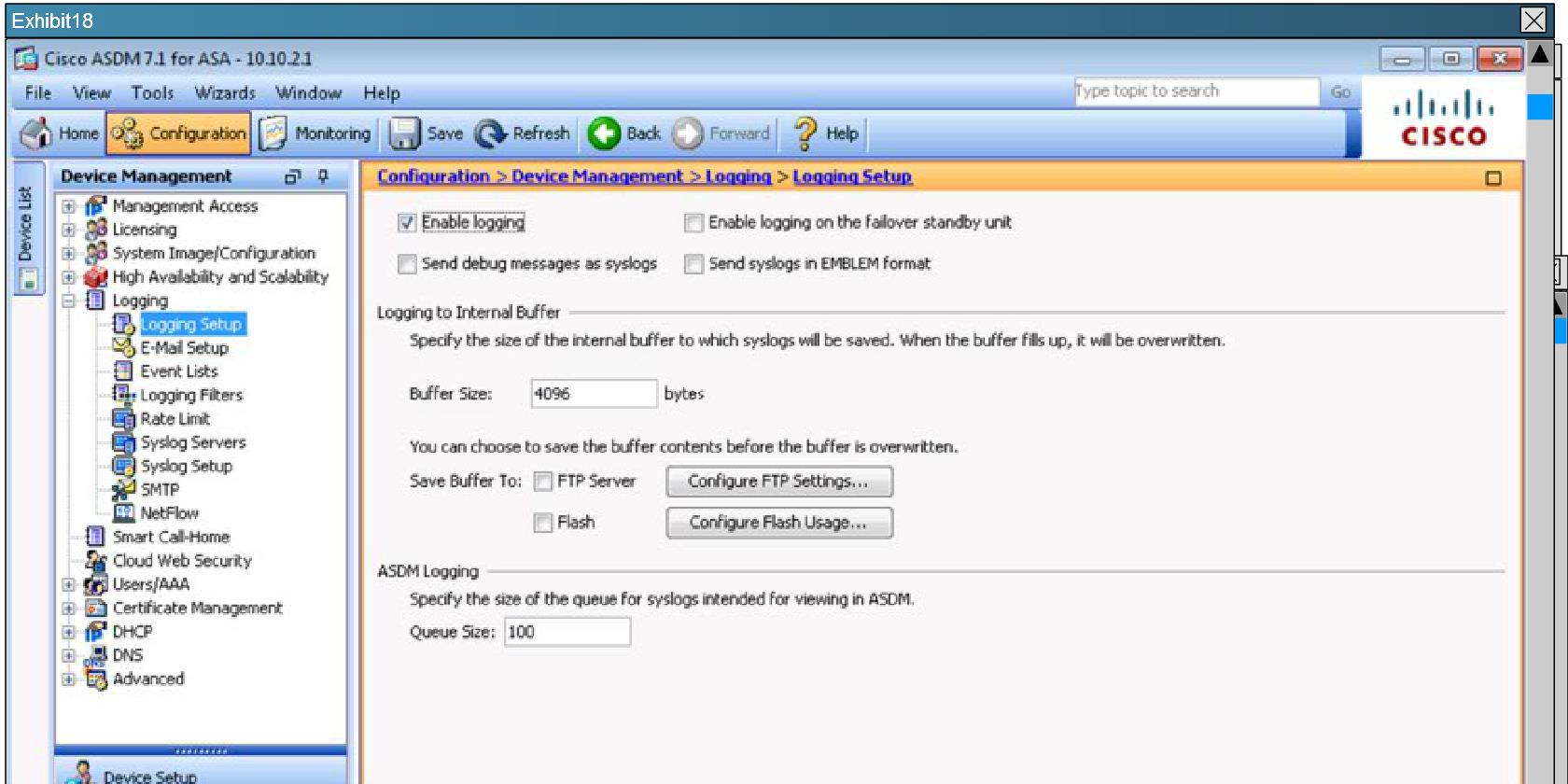This screenshot has height=784, width=1568.
Task: Open the View menu
Action: (x=91, y=92)
